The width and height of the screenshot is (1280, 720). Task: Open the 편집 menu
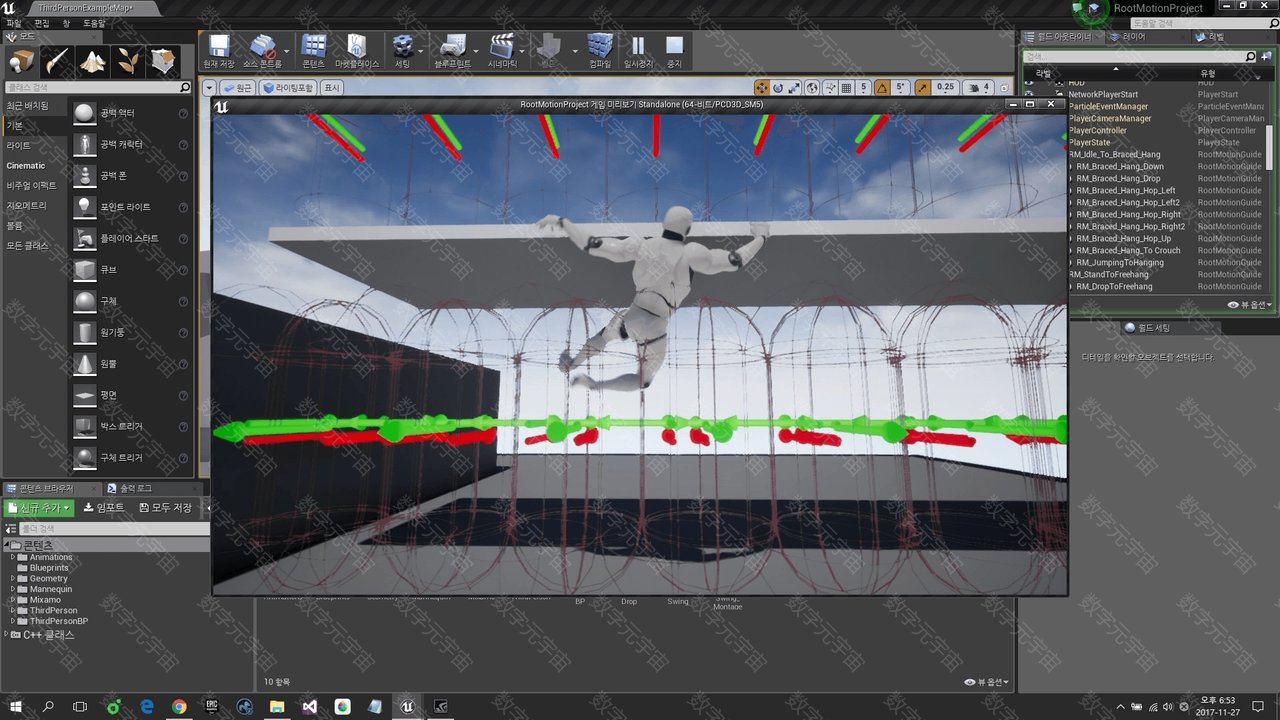[x=41, y=23]
